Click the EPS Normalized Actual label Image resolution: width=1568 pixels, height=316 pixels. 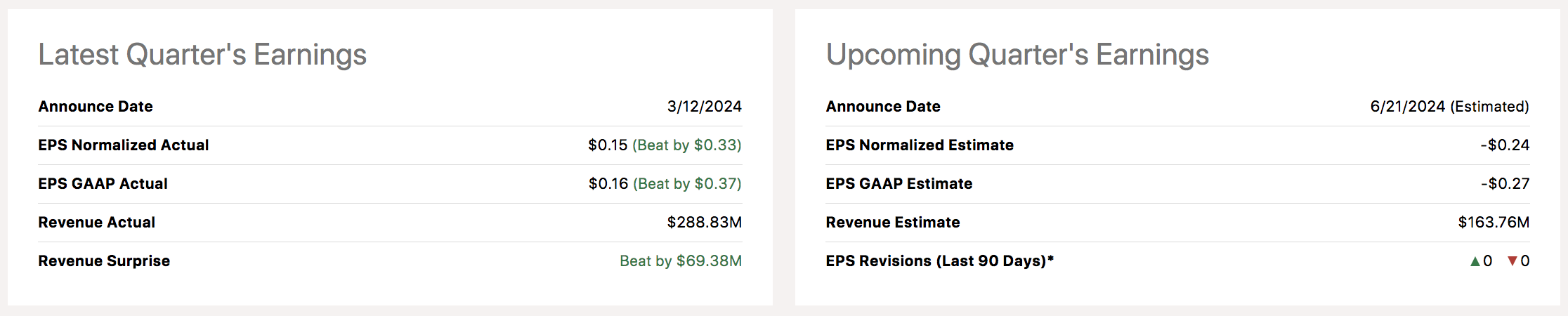(x=124, y=145)
